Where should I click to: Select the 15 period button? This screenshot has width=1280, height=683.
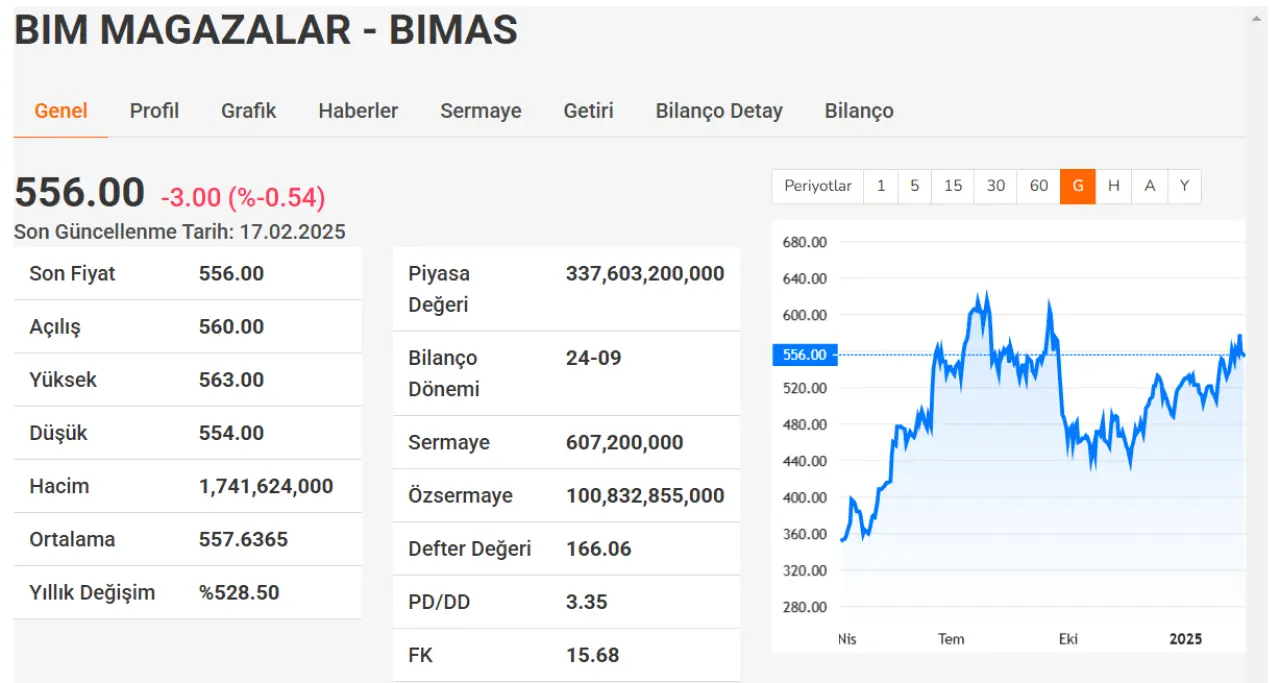click(953, 186)
